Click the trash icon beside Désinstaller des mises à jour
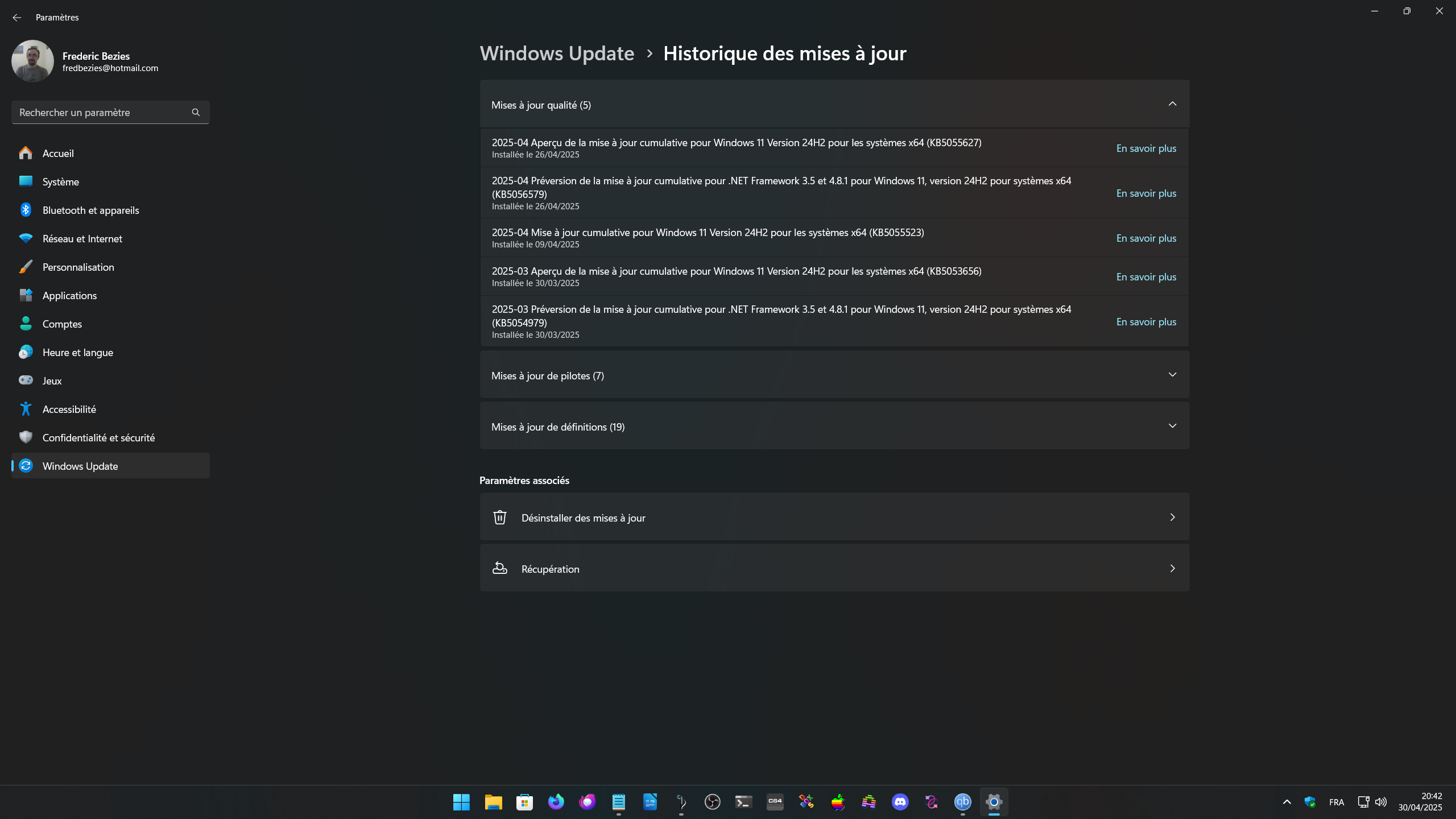Image resolution: width=1456 pixels, height=819 pixels. tap(500, 517)
